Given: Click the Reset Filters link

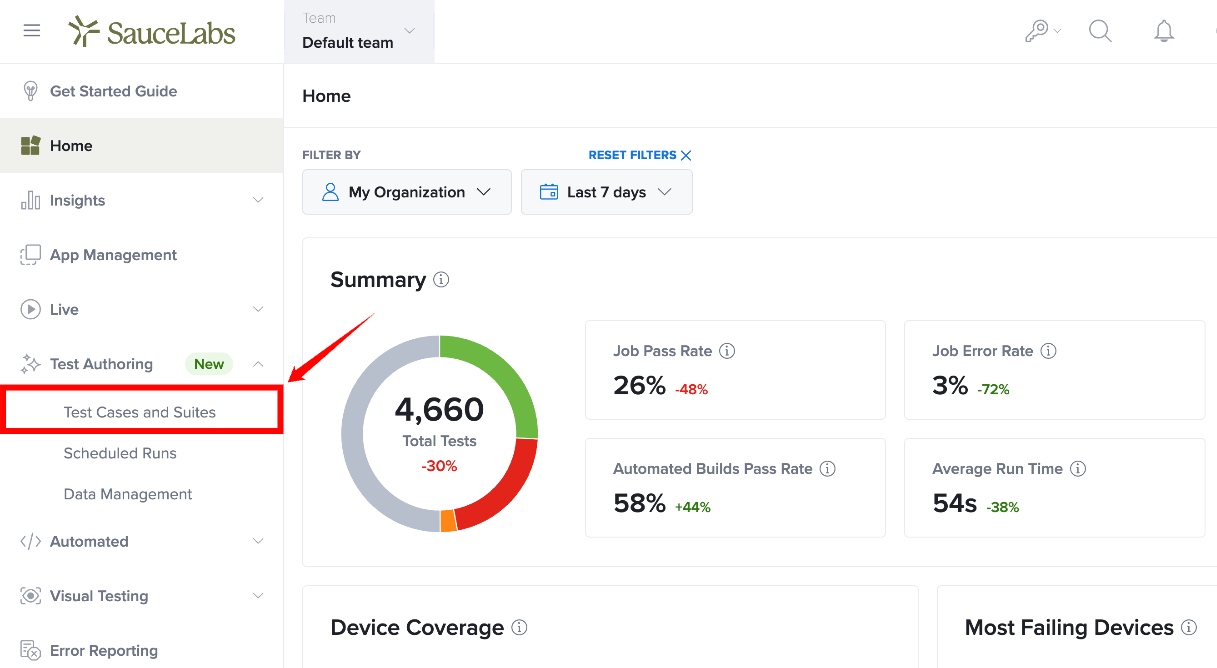Looking at the screenshot, I should [640, 155].
